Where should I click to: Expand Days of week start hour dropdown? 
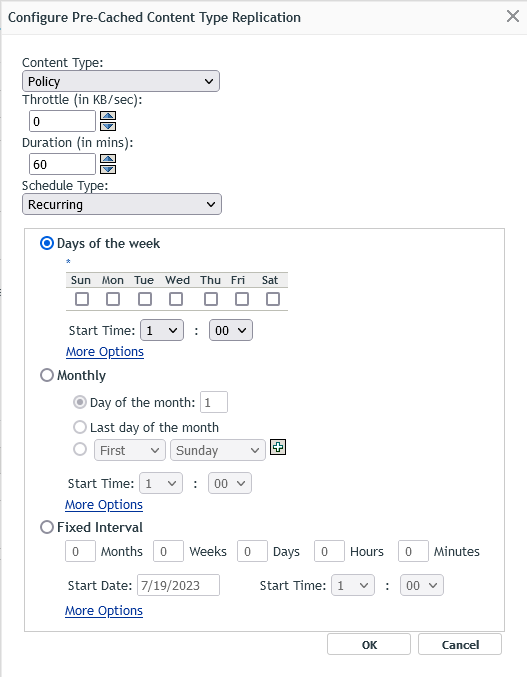162,330
